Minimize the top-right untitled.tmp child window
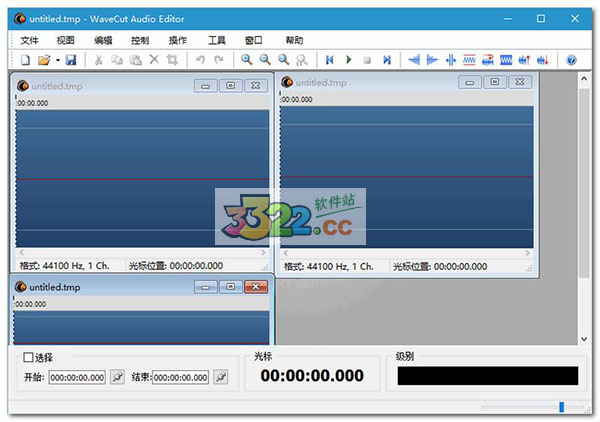This screenshot has width=600, height=422. [x=470, y=82]
